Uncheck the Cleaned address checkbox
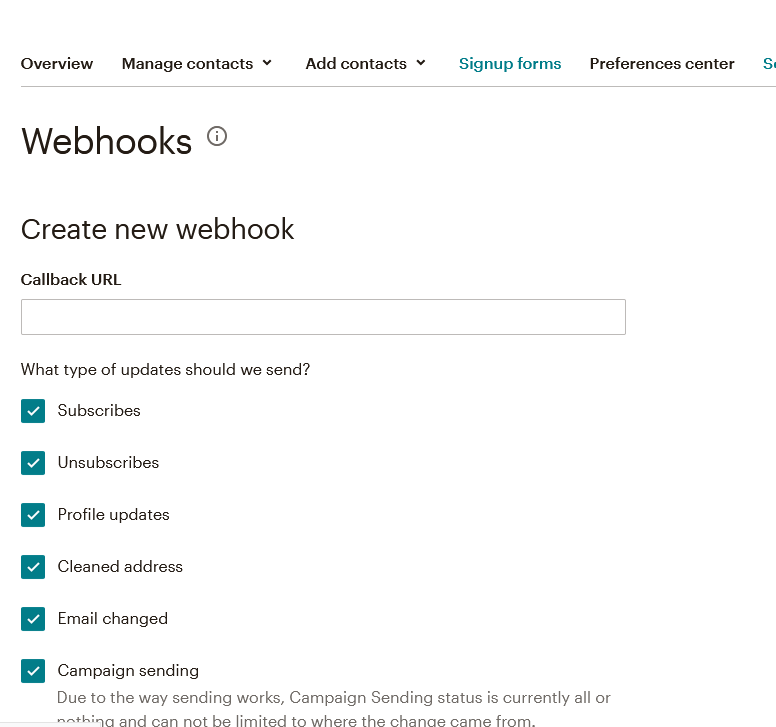 pyautogui.click(x=33, y=567)
